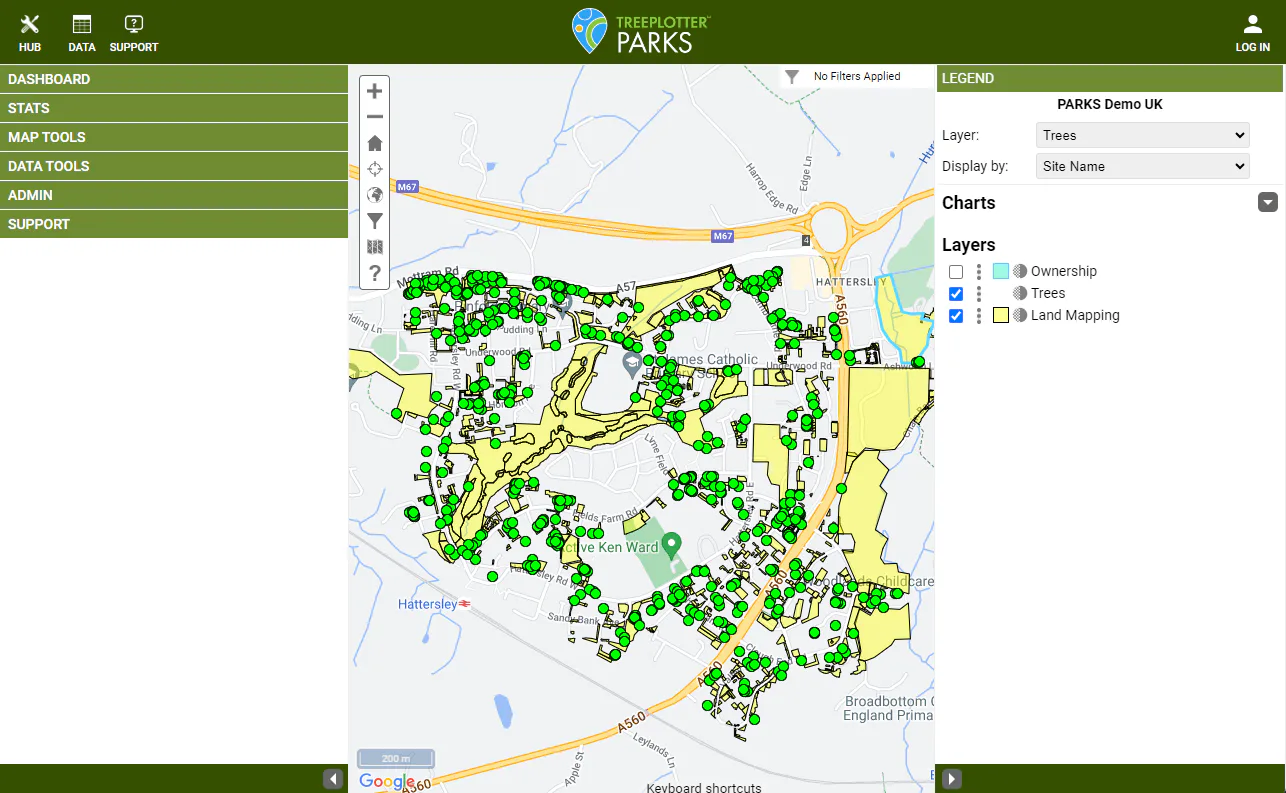This screenshot has width=1286, height=793.
Task: Collapse the legend panel with the right arrow
Action: pyautogui.click(x=951, y=778)
